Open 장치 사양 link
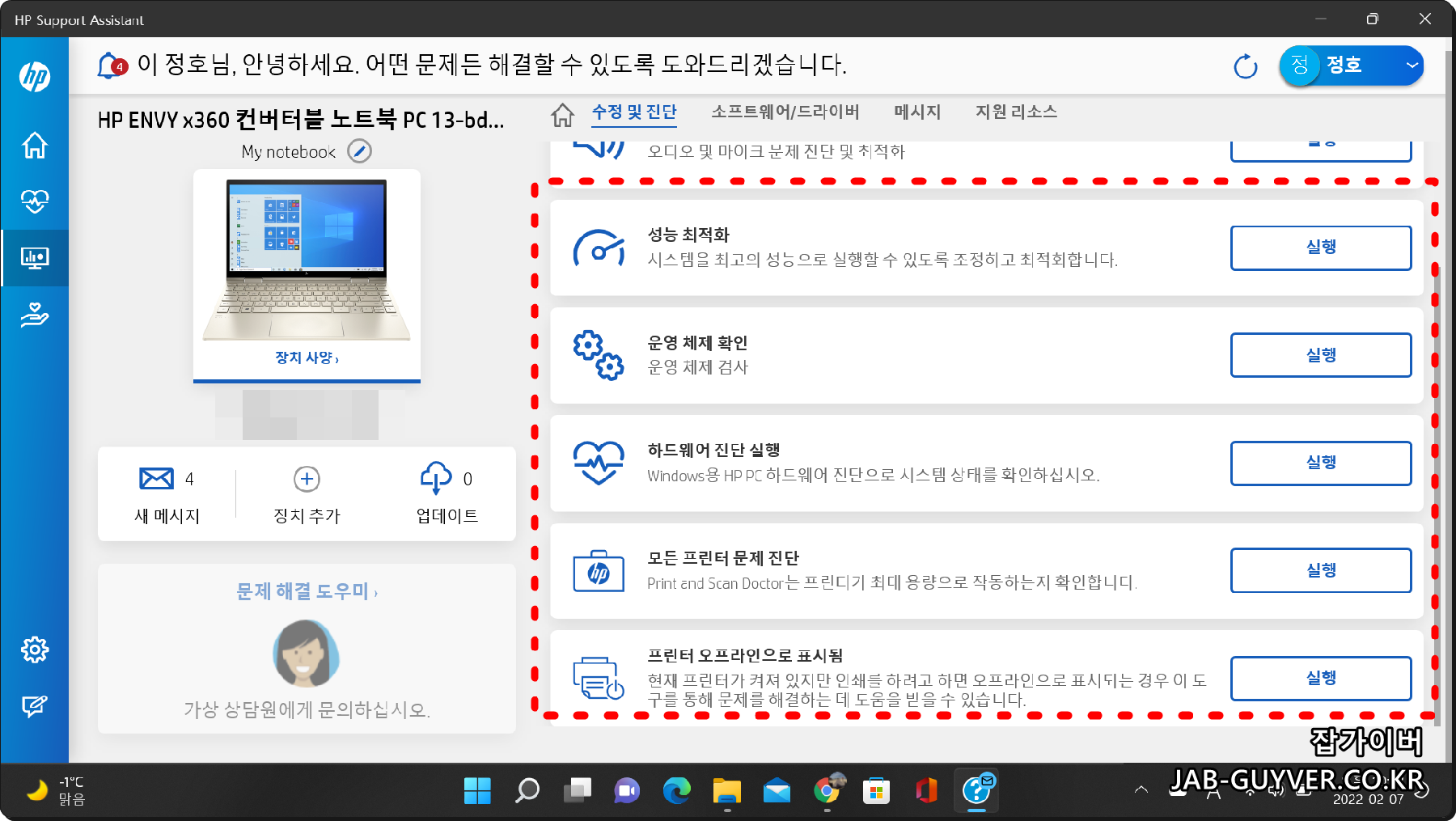This screenshot has height=821, width=1456. (x=307, y=358)
